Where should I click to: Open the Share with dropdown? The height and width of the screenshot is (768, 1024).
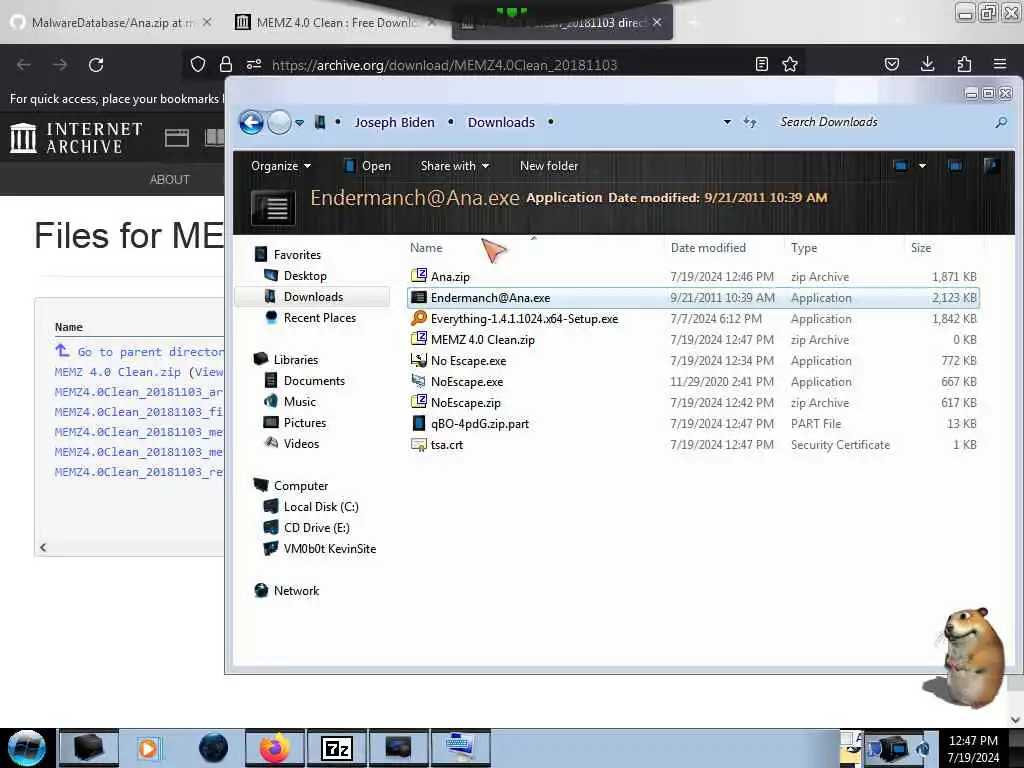coord(455,166)
